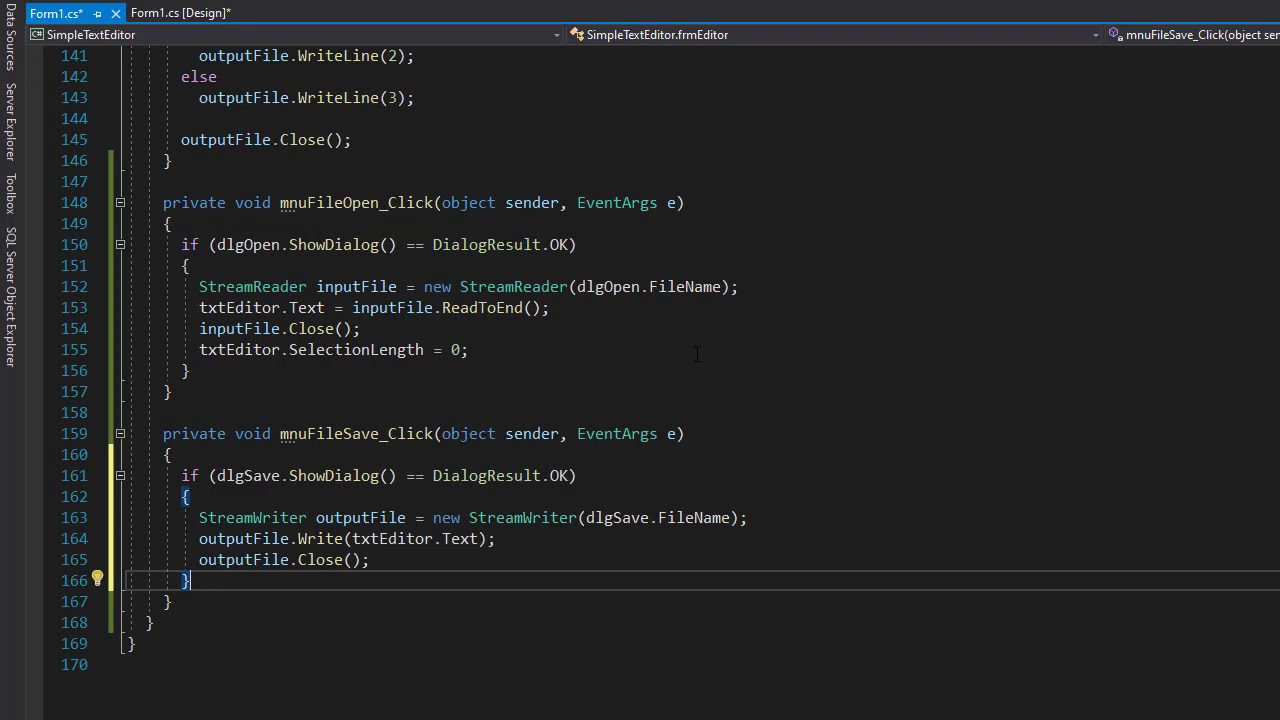This screenshot has width=1280, height=720.
Task: Click the lightbulb quick actions icon on line 166
Action: pyautogui.click(x=97, y=579)
